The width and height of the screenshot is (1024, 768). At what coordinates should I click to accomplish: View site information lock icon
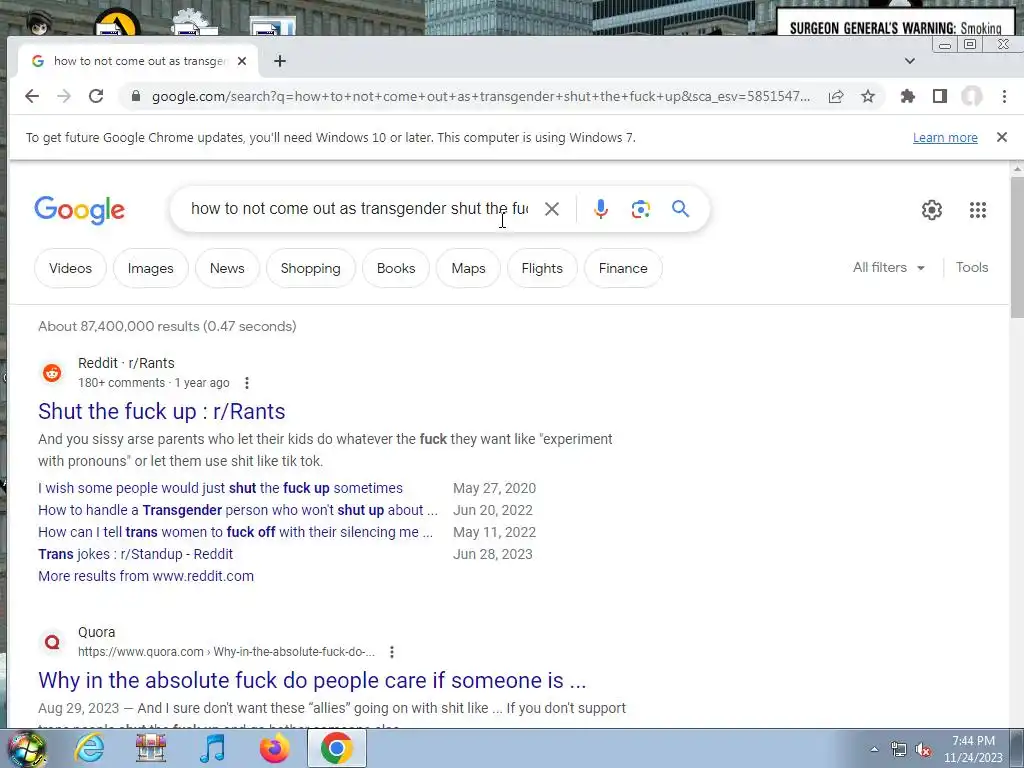(136, 96)
